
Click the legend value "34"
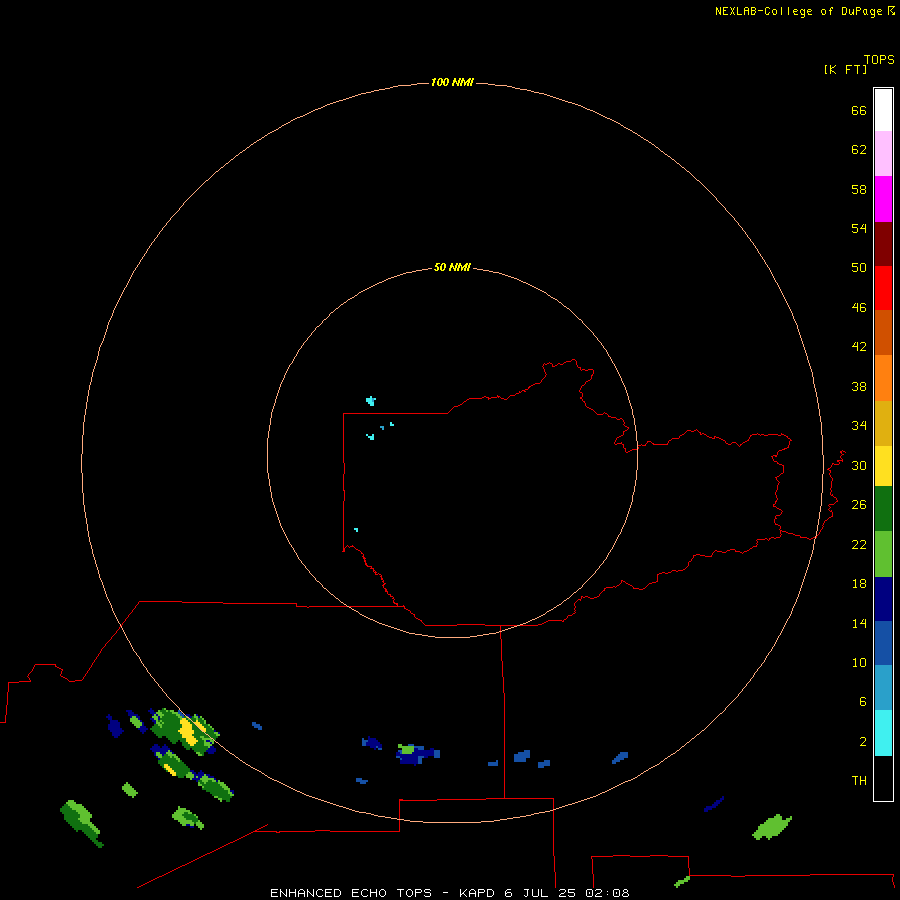[859, 426]
